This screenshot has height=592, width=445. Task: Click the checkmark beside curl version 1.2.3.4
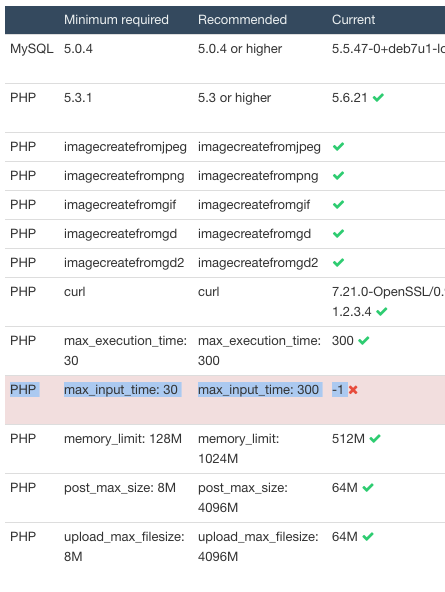tap(382, 312)
